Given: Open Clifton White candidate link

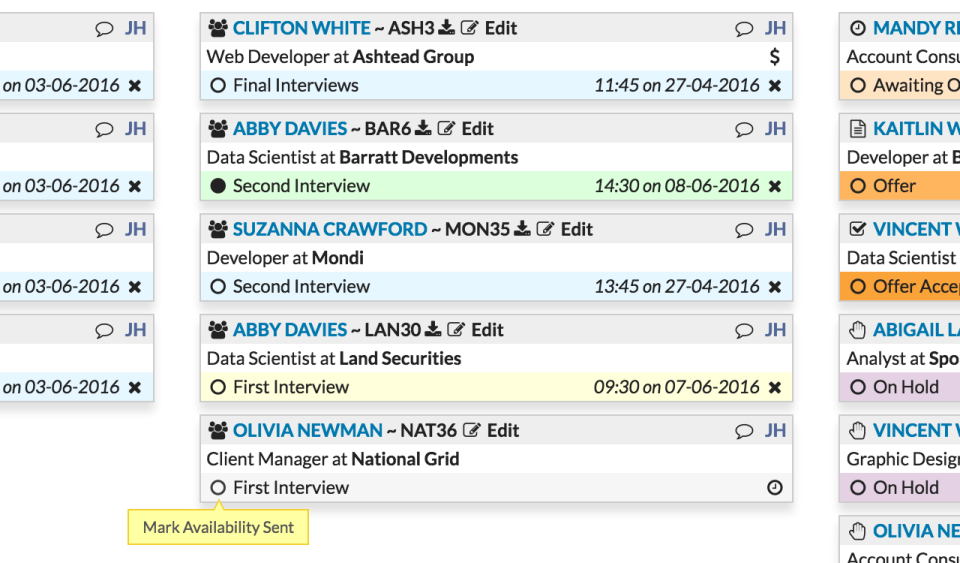Looking at the screenshot, I should [302, 28].
